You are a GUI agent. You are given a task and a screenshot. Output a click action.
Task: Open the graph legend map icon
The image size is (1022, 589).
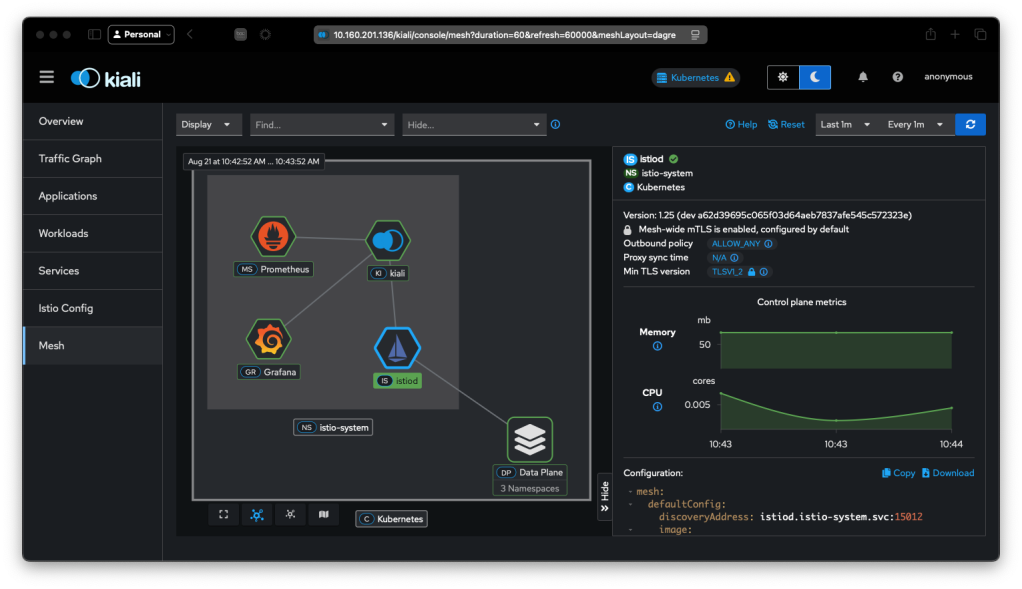pyautogui.click(x=323, y=514)
